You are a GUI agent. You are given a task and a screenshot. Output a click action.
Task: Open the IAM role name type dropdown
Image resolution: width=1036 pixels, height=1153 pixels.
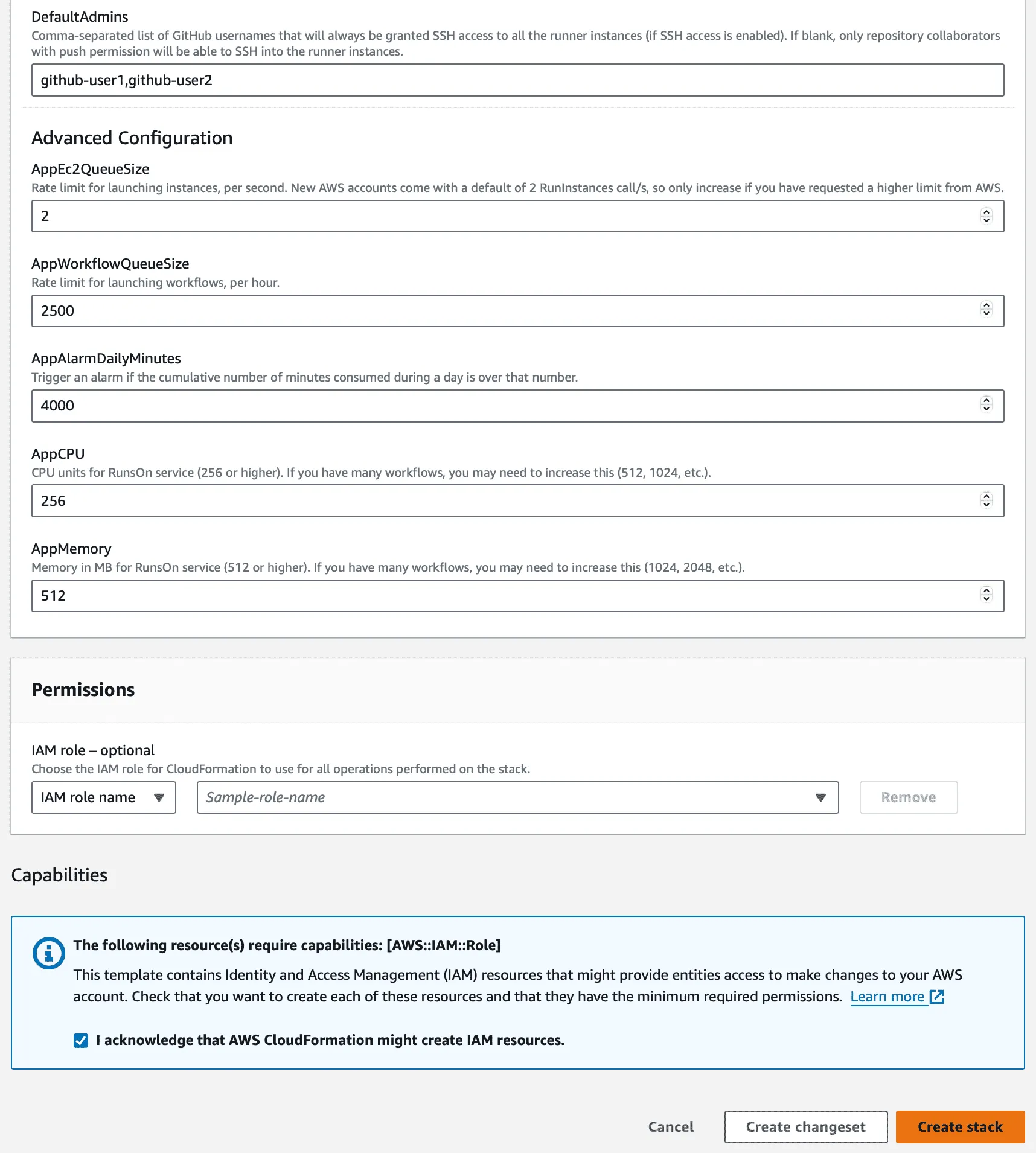point(103,797)
